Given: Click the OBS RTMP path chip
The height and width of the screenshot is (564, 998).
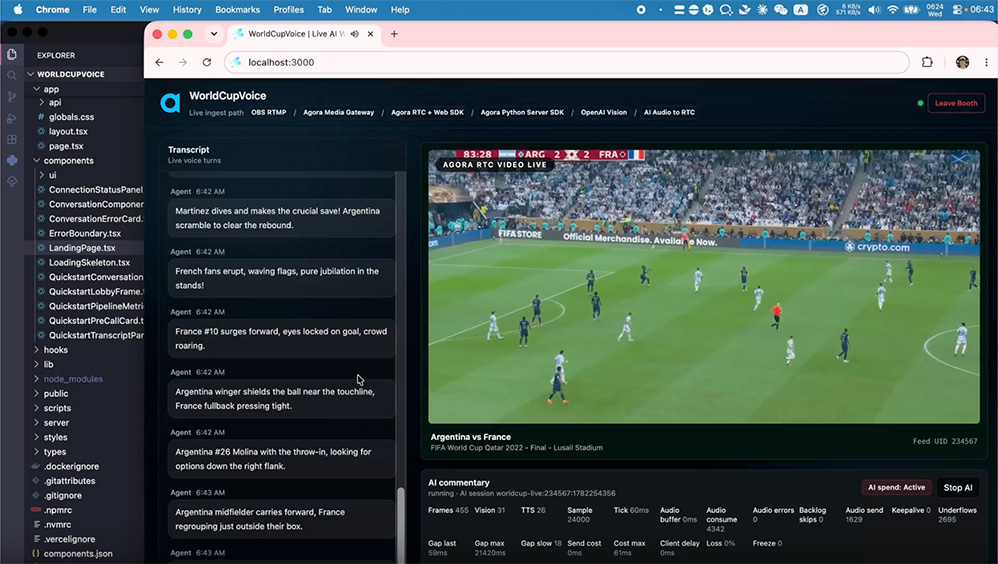Looking at the screenshot, I should click(268, 112).
